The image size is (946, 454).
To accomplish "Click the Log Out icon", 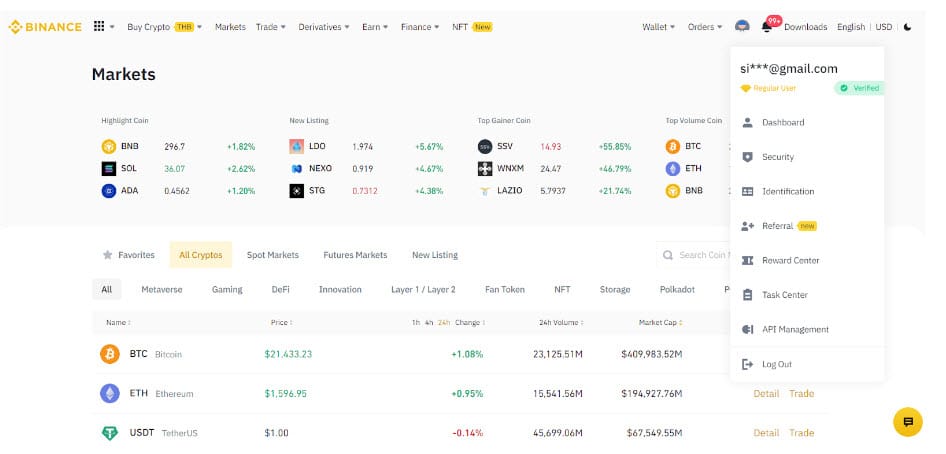I will [x=747, y=364].
